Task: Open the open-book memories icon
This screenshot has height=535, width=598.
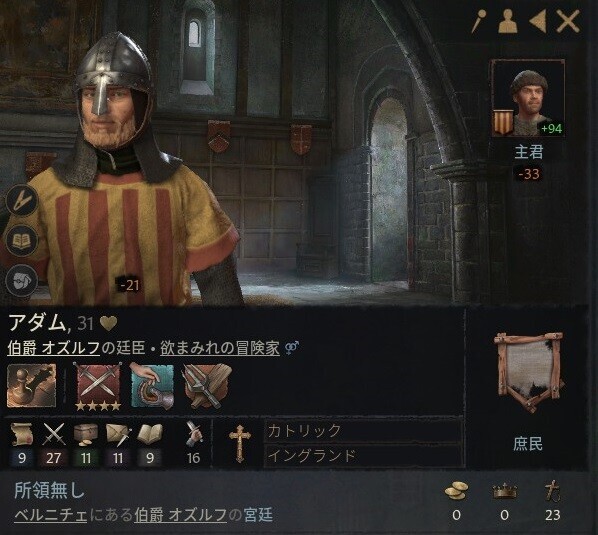Action: tap(22, 241)
